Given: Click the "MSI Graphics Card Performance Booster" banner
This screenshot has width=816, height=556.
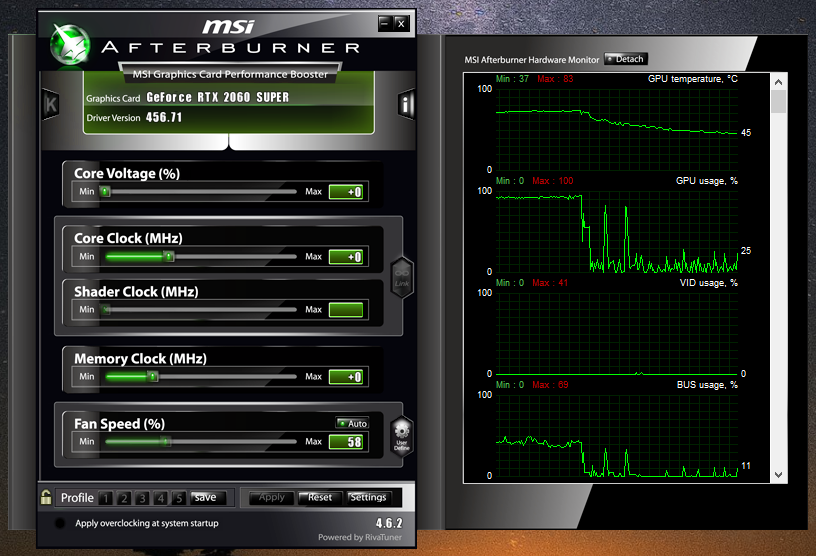Looking at the screenshot, I should click(230, 74).
